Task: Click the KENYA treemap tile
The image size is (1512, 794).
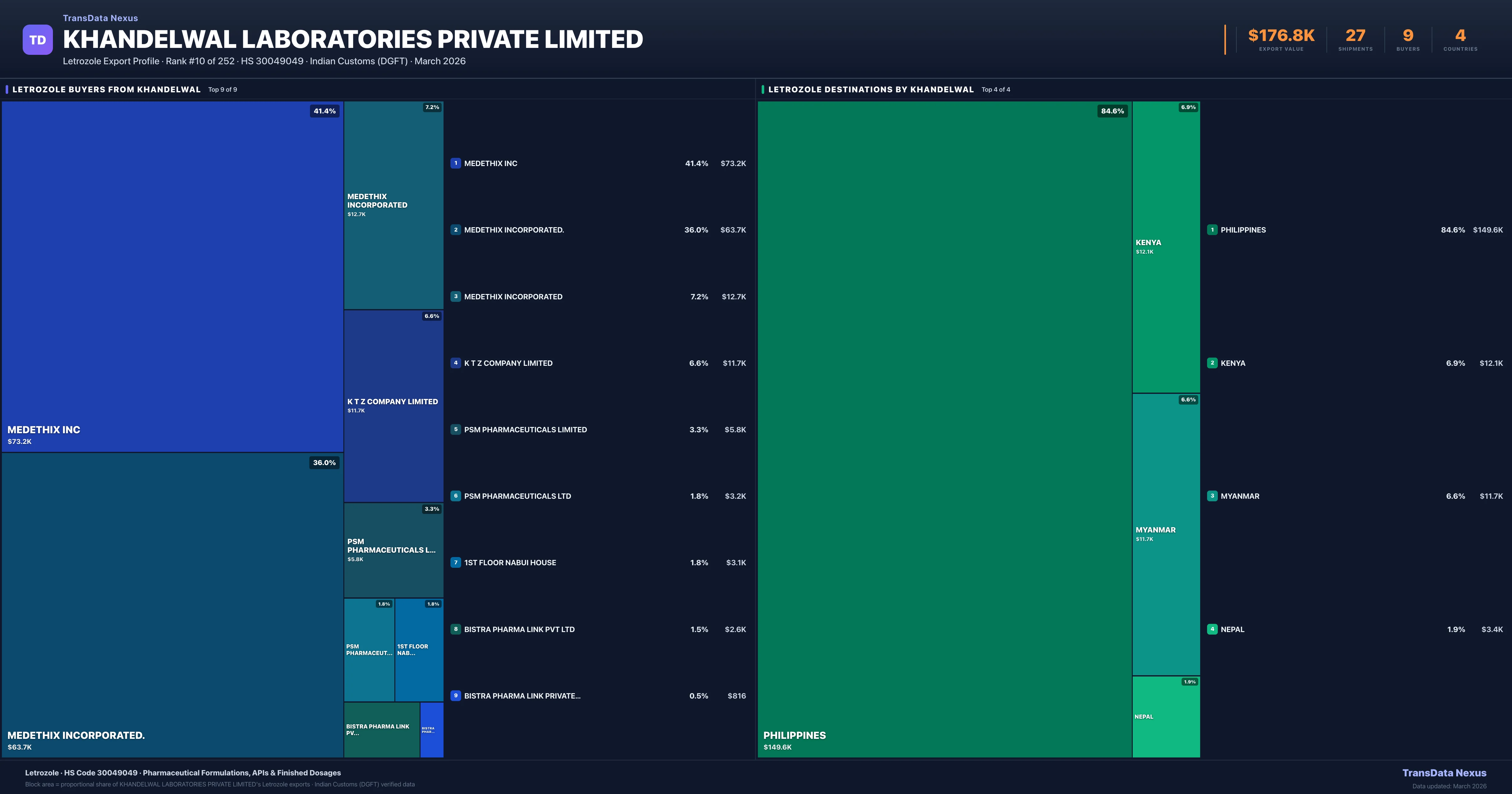Action: (x=1166, y=247)
